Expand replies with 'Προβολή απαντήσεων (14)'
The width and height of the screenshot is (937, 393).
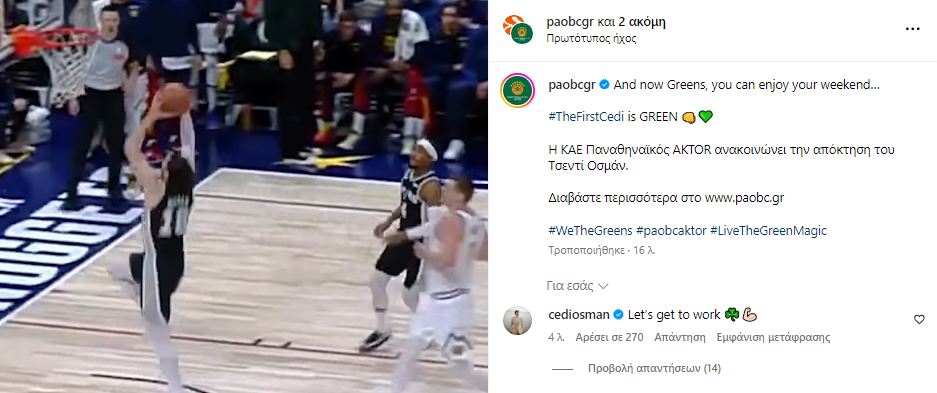(654, 369)
